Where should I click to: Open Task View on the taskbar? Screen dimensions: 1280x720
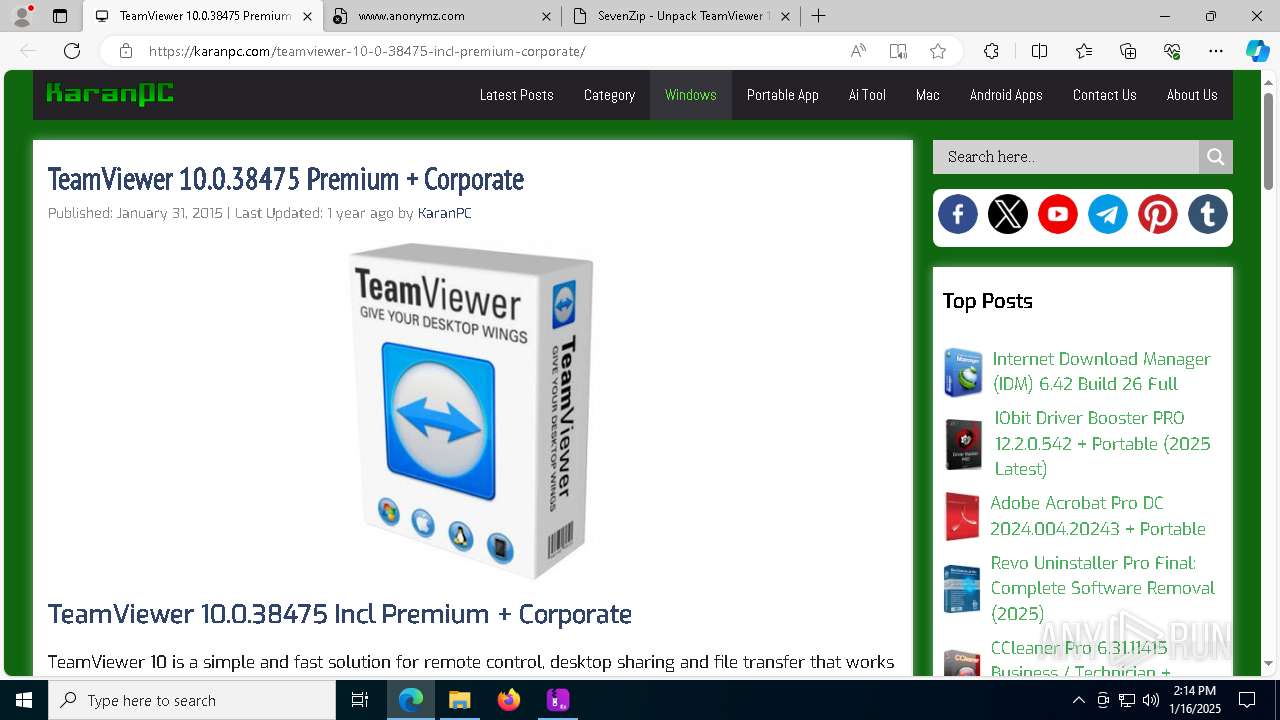[x=360, y=700]
